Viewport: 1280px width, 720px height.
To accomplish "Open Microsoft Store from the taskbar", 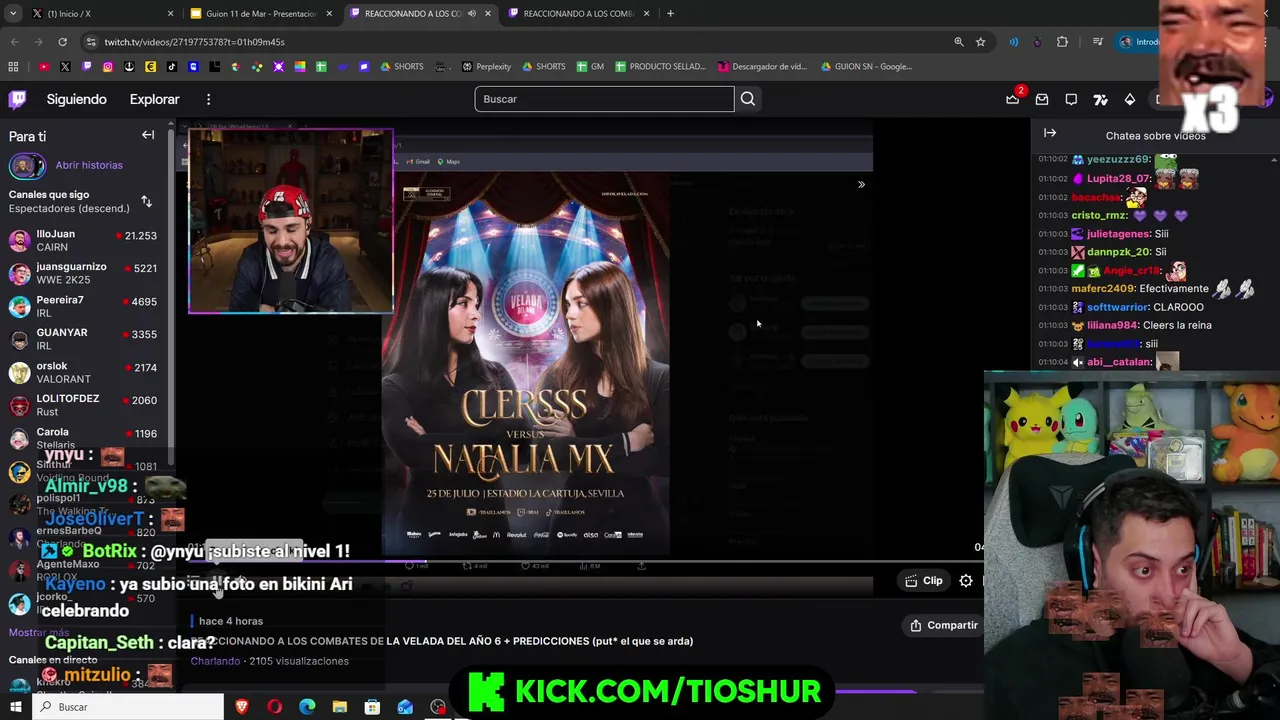I will [x=372, y=707].
